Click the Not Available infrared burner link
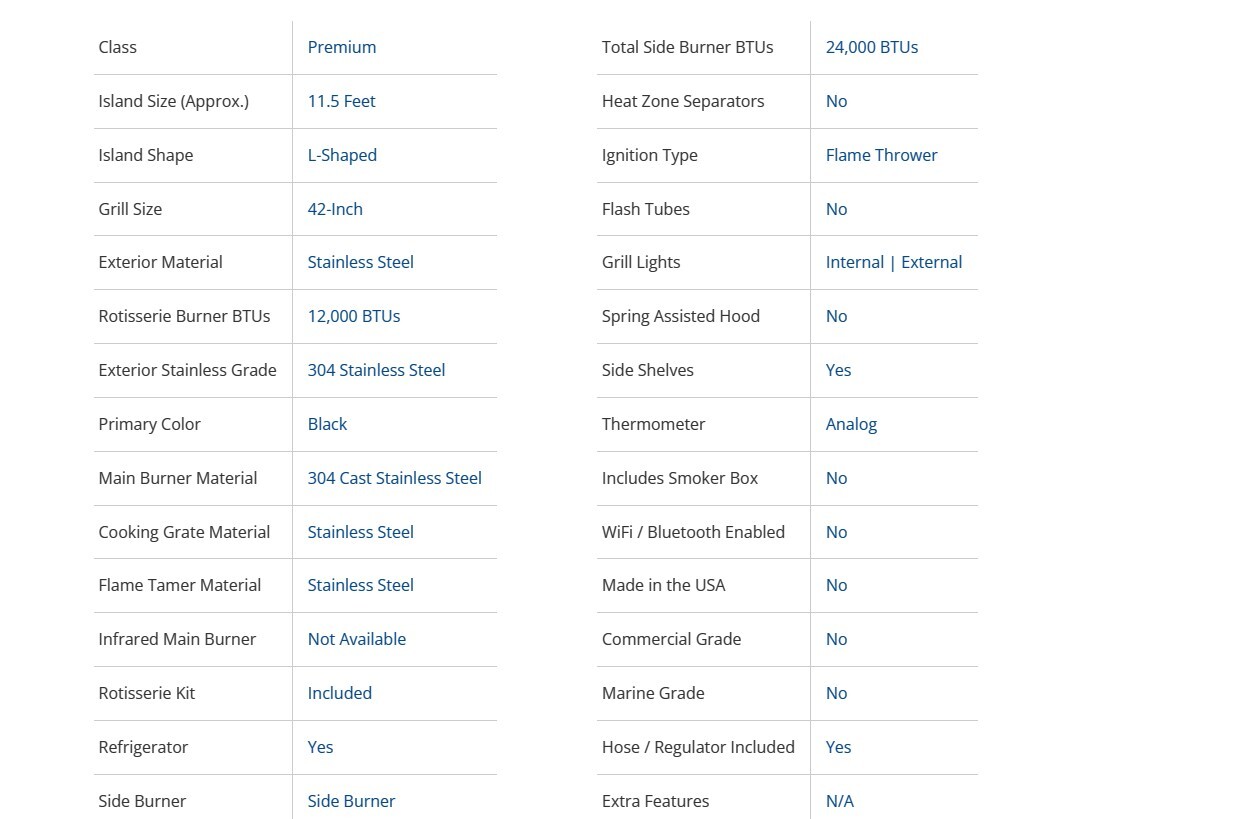 [357, 639]
